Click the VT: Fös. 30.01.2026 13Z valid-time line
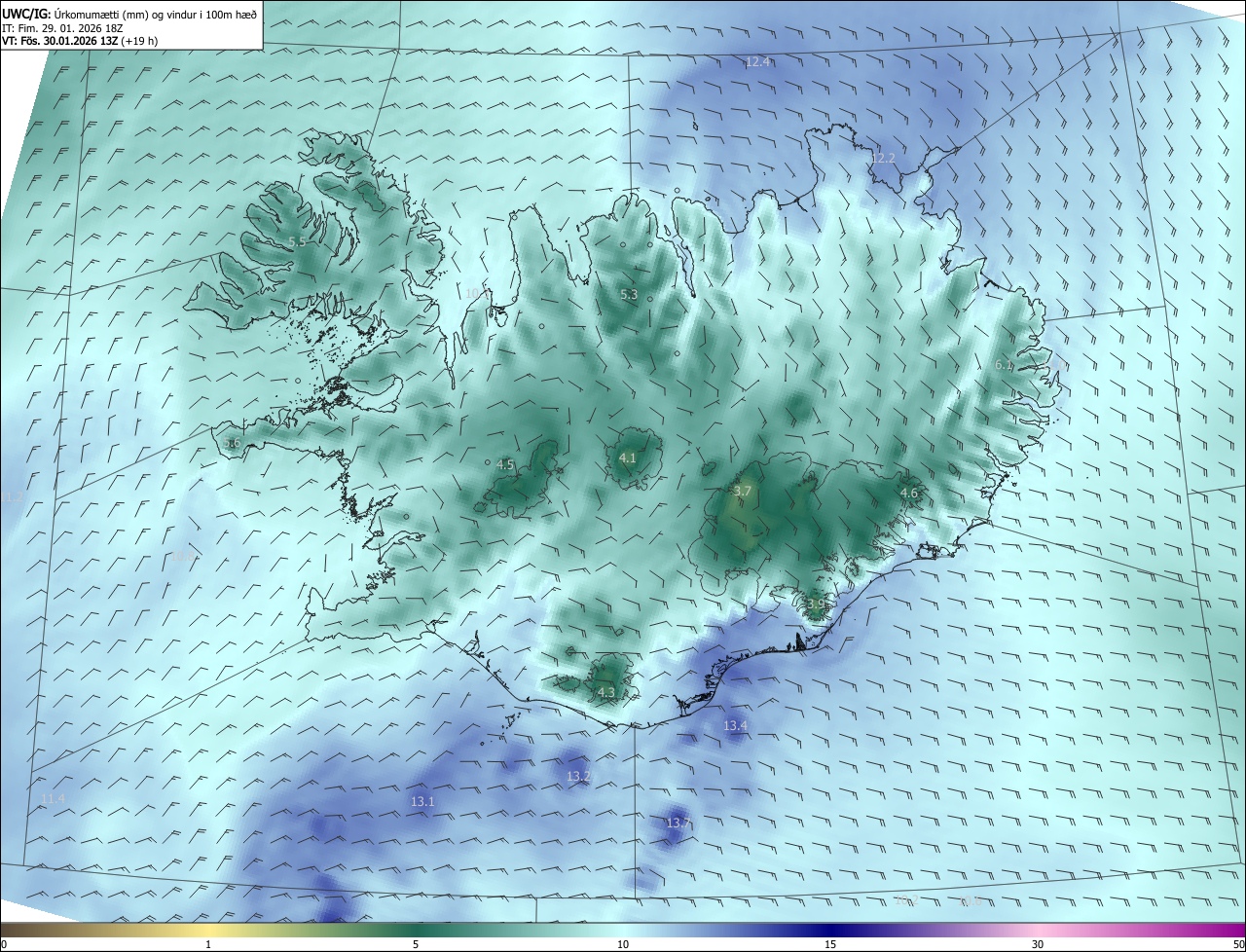This screenshot has width=1246, height=952. (x=80, y=41)
